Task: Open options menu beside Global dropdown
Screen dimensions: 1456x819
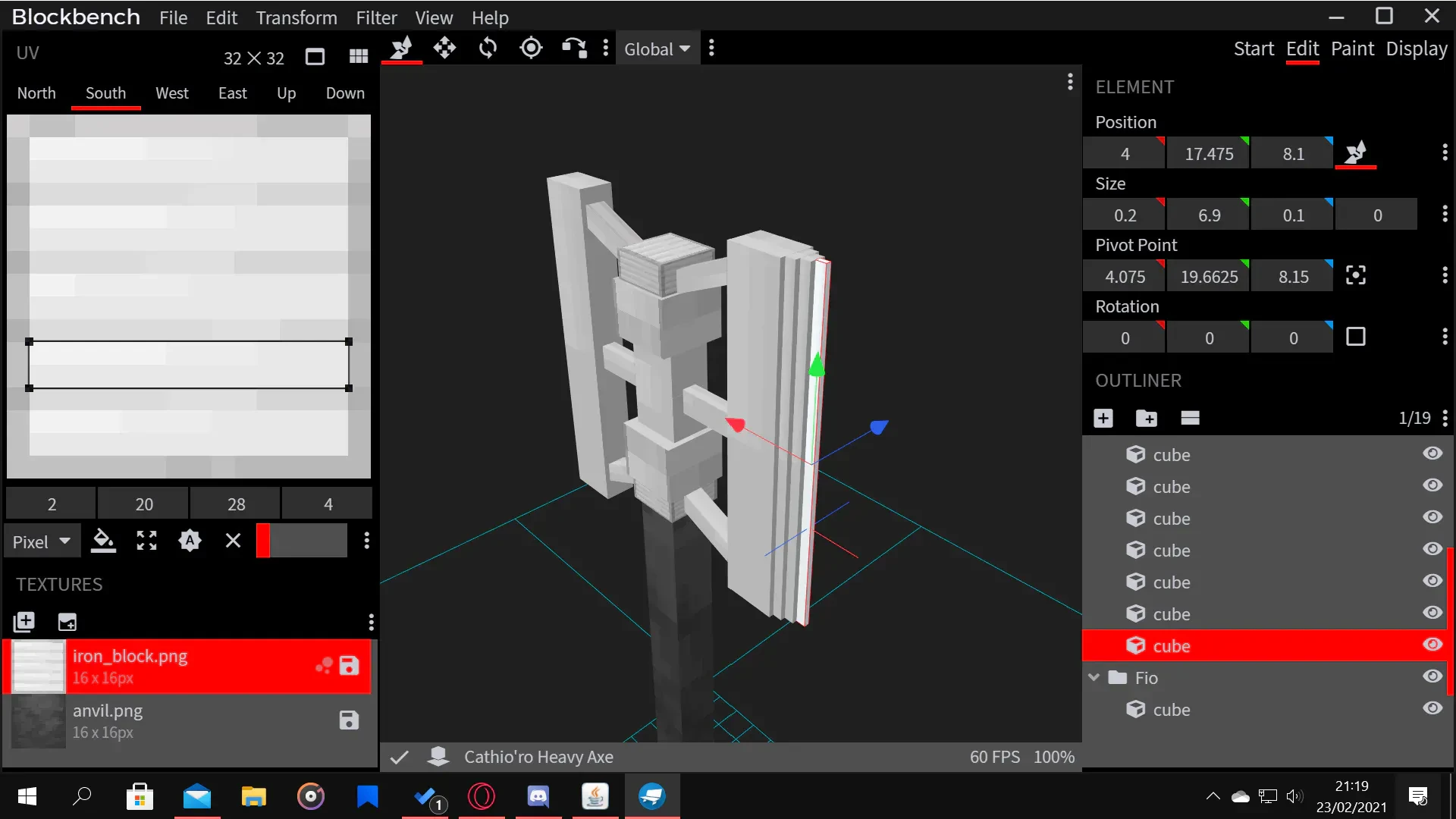Action: coord(711,49)
